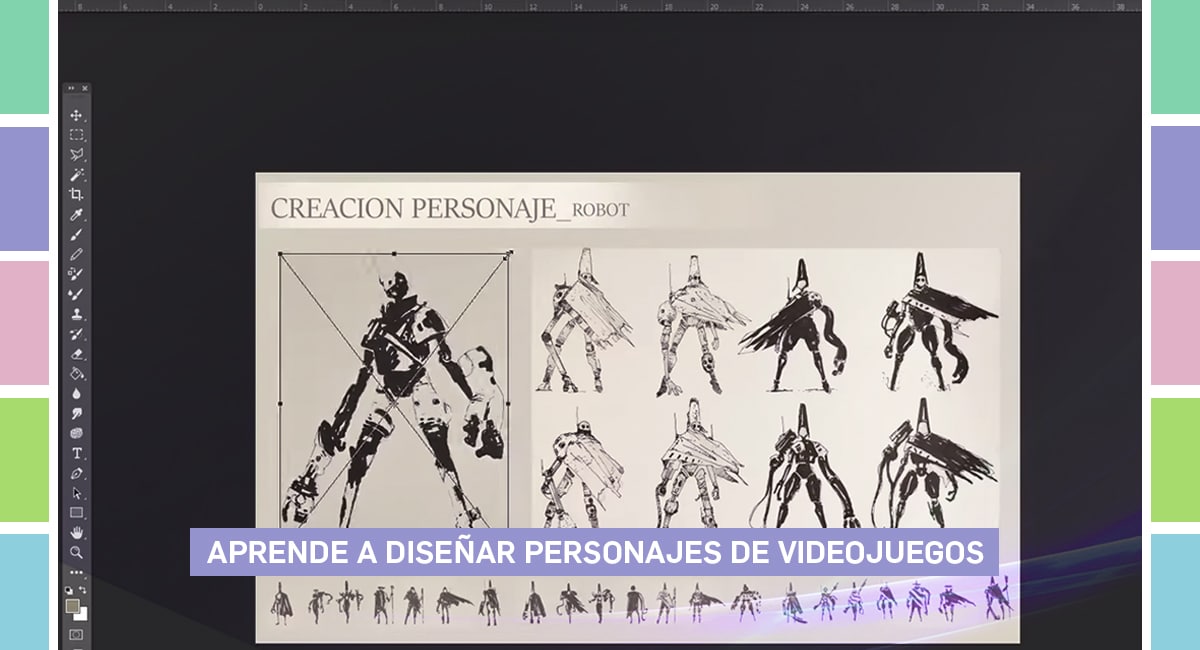Select the Paint Bucket tool
1200x650 pixels.
(x=76, y=373)
